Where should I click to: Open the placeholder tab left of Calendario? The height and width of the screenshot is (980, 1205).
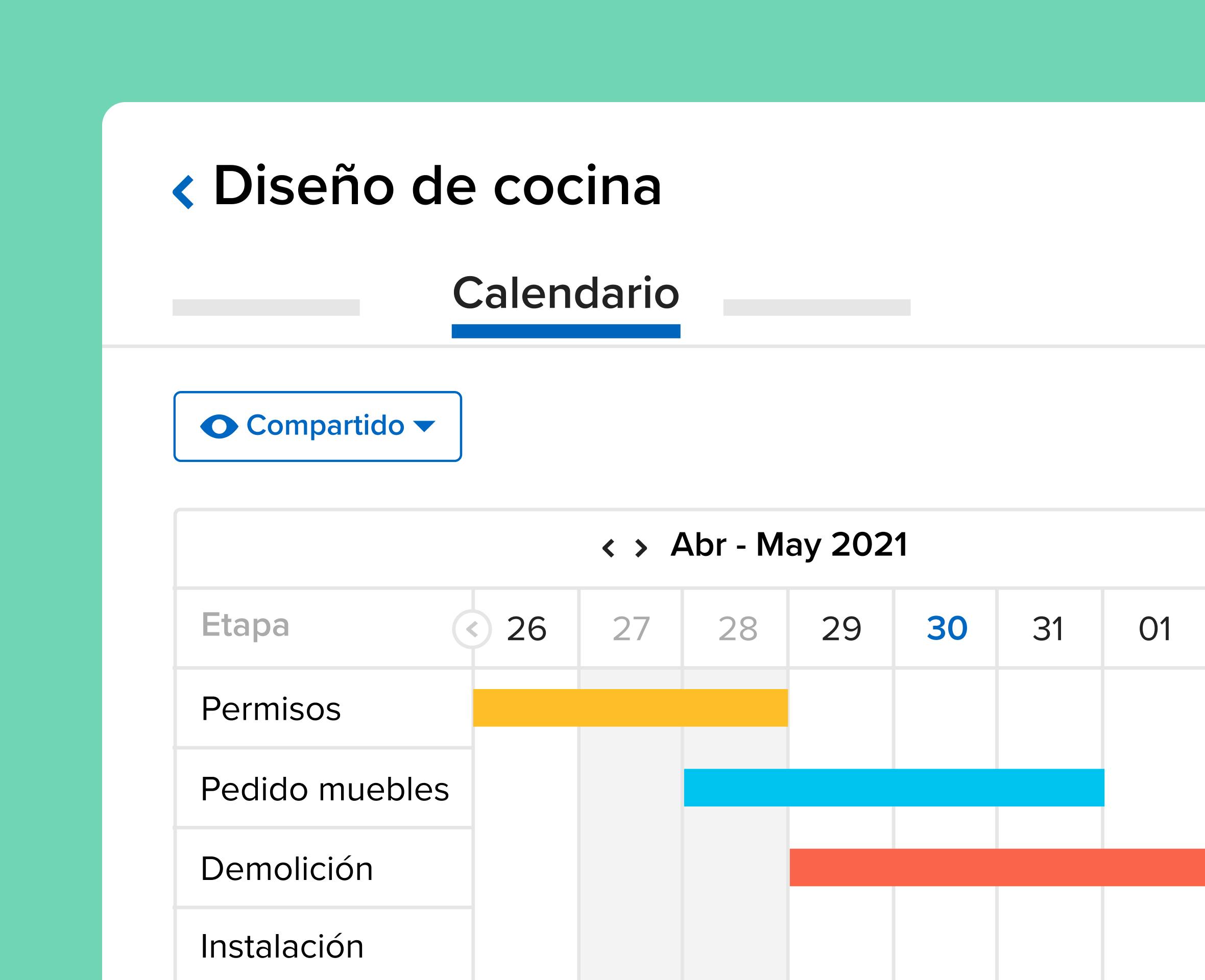[x=266, y=307]
